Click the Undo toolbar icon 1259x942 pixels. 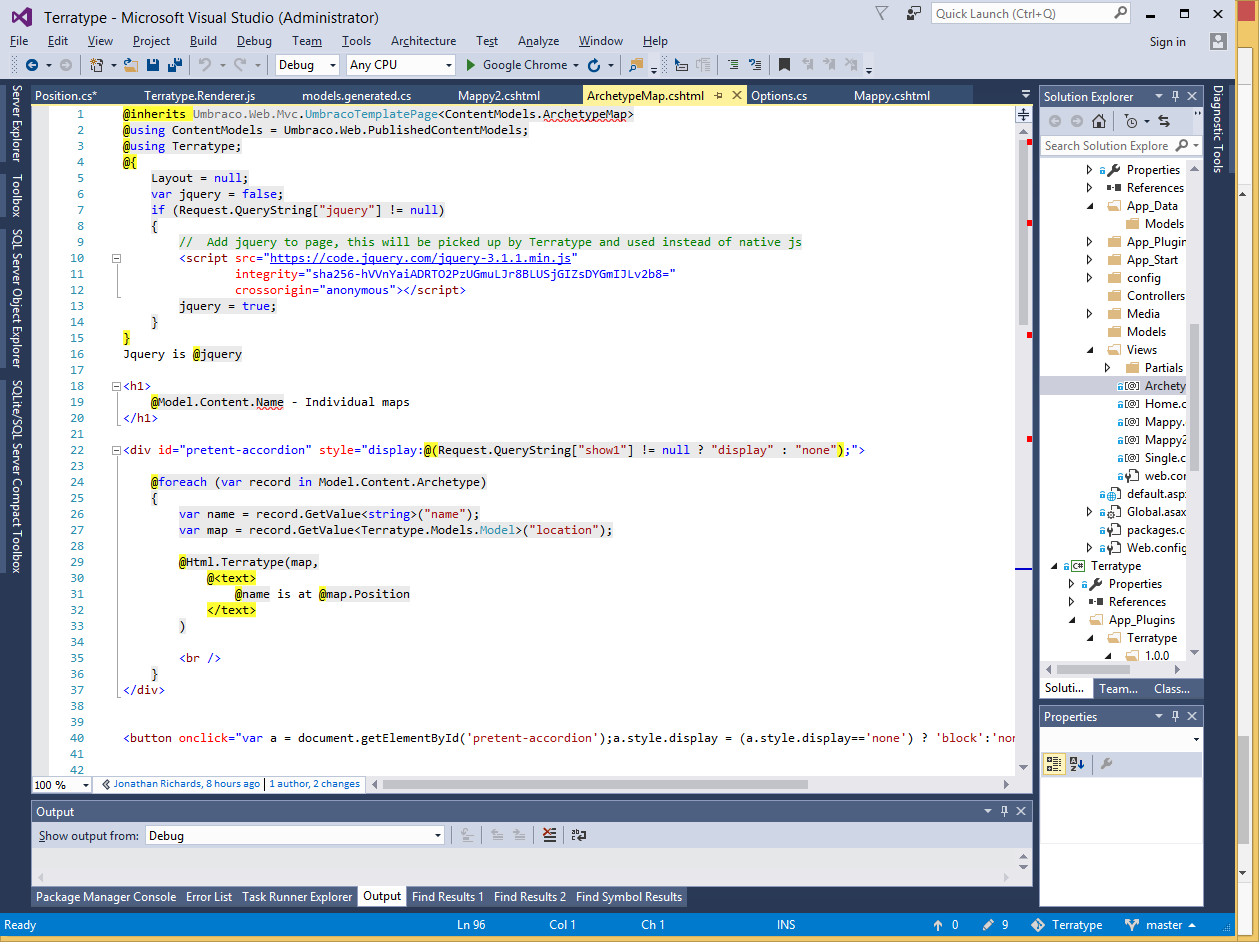[x=205, y=65]
